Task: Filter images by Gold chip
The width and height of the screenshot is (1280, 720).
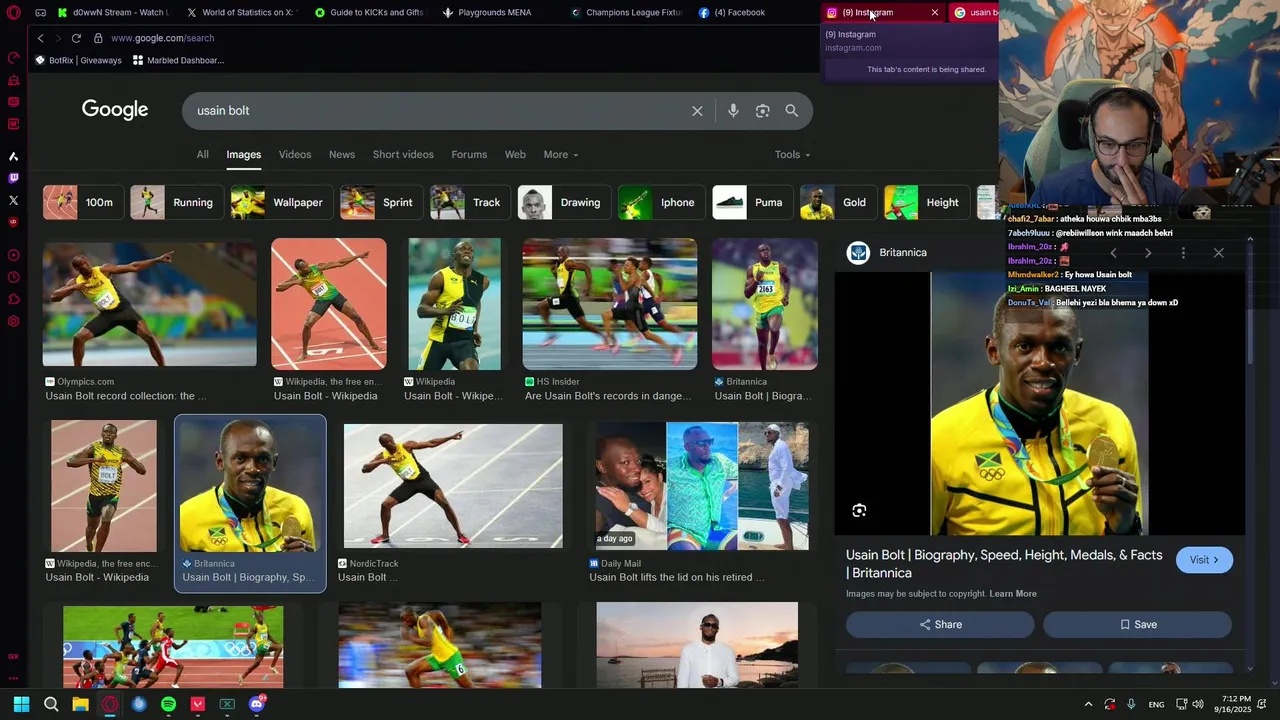Action: [838, 203]
